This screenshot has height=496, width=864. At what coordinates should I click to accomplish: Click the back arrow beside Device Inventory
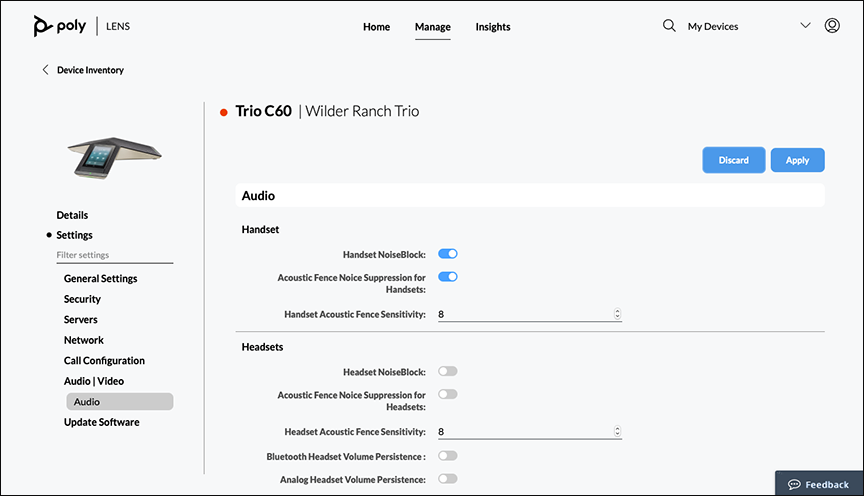click(x=45, y=69)
